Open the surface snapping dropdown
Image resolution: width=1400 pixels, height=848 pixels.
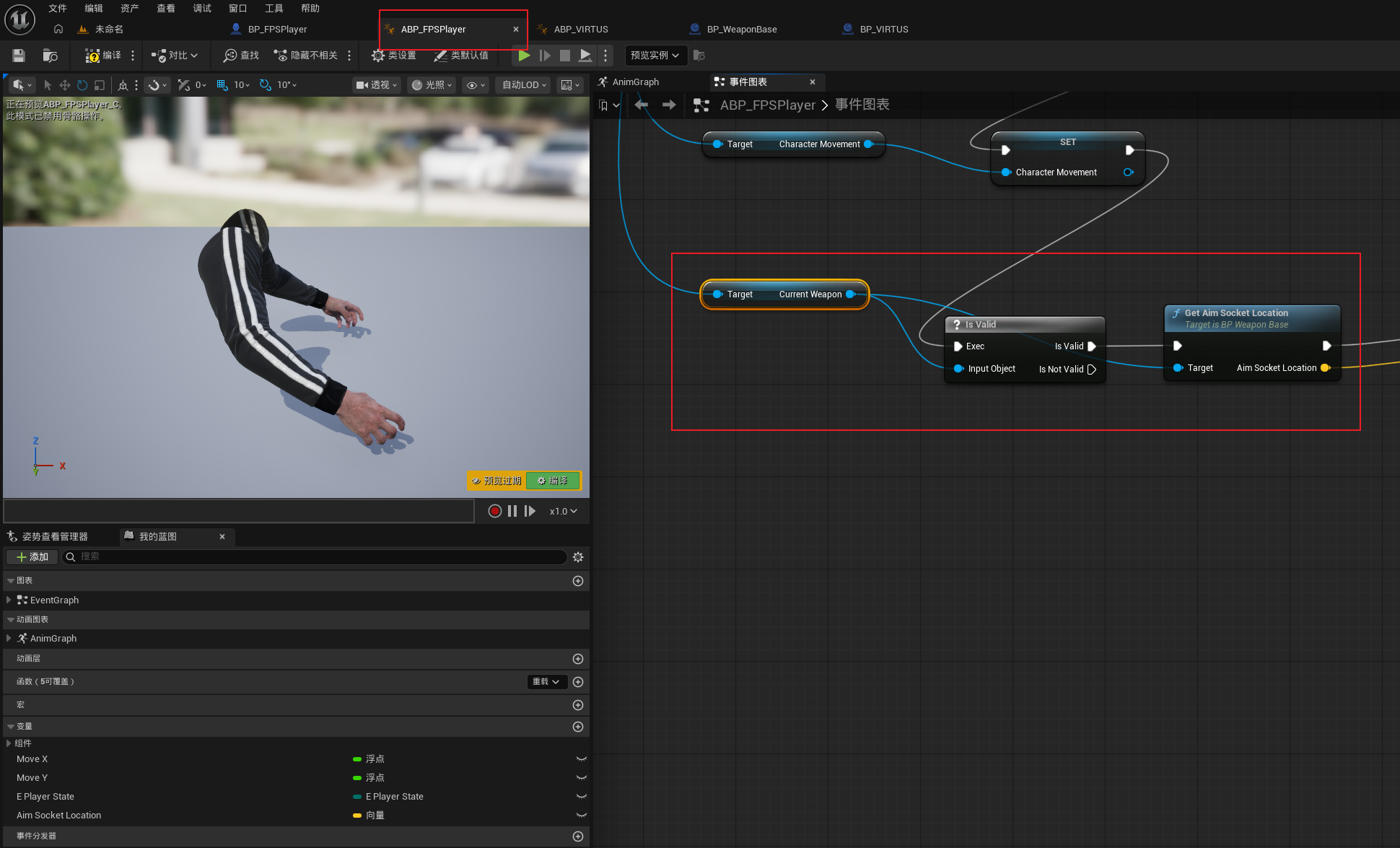click(157, 85)
